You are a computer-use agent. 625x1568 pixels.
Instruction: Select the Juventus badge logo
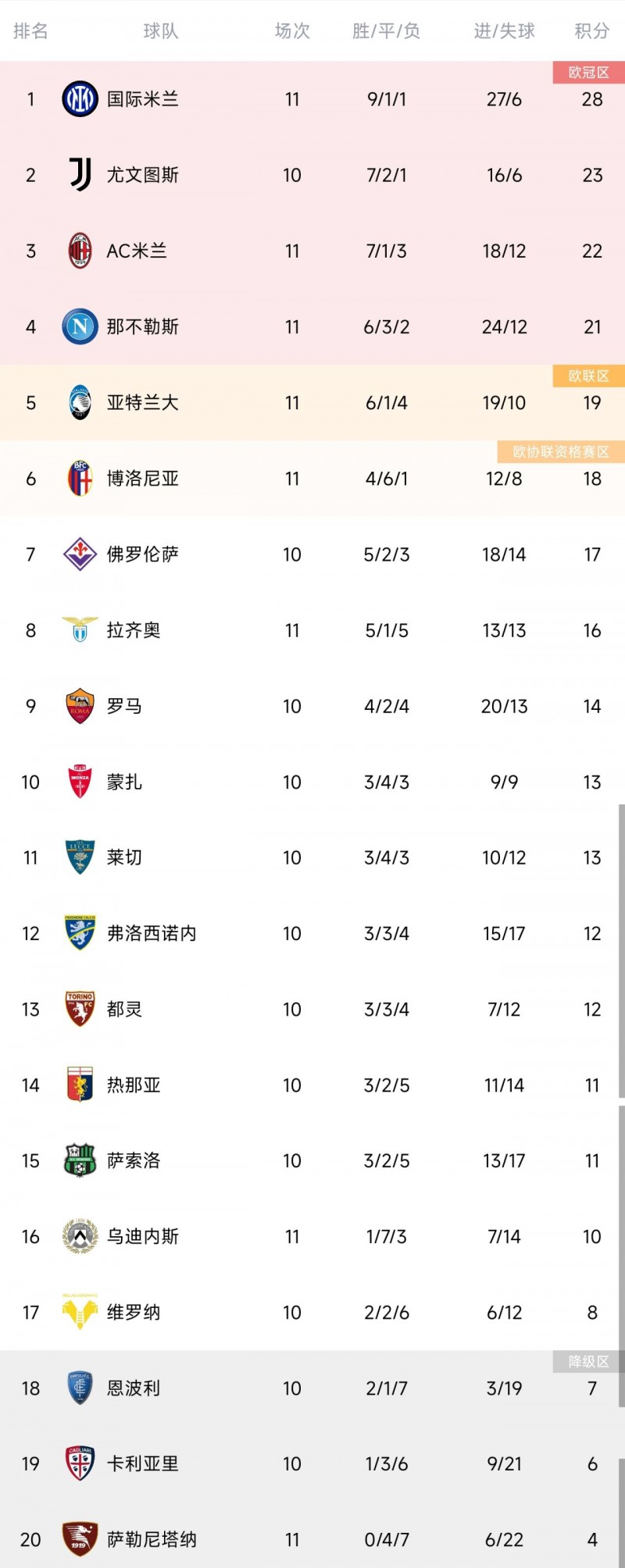(79, 175)
